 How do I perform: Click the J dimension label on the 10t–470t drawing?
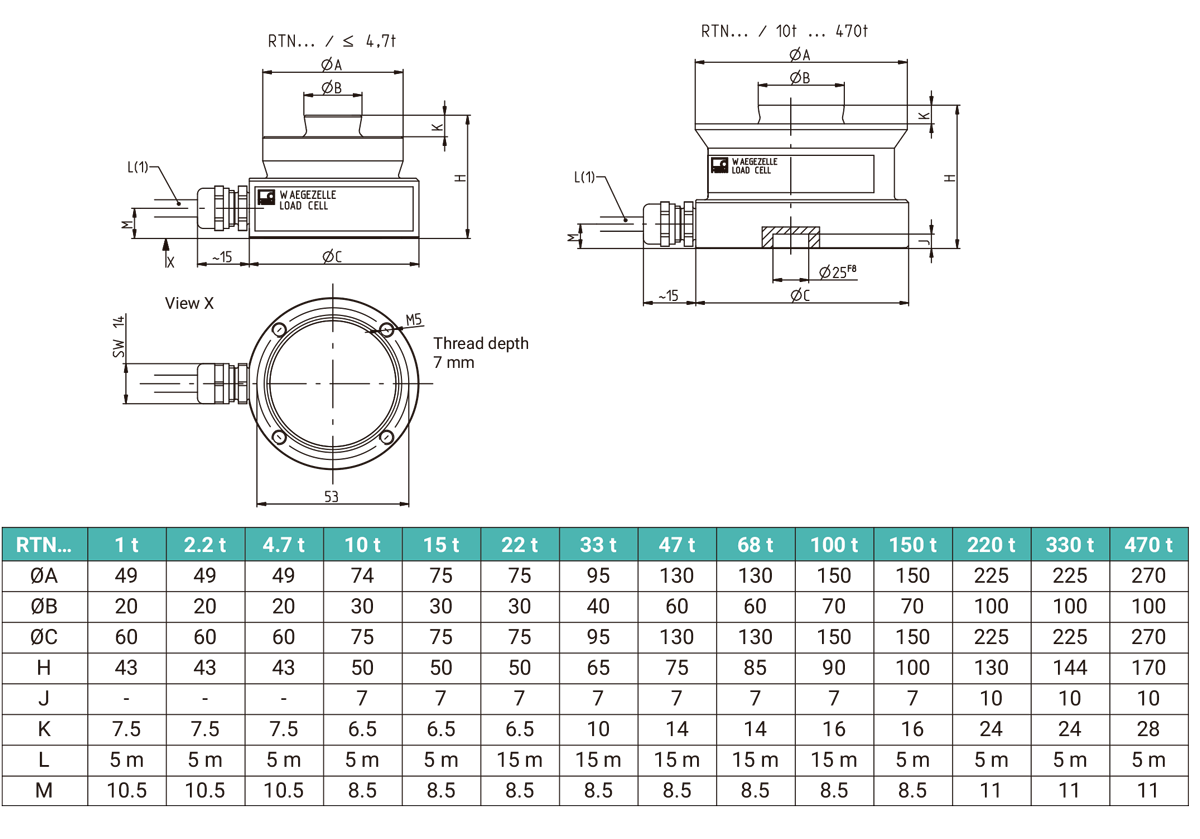point(927,239)
